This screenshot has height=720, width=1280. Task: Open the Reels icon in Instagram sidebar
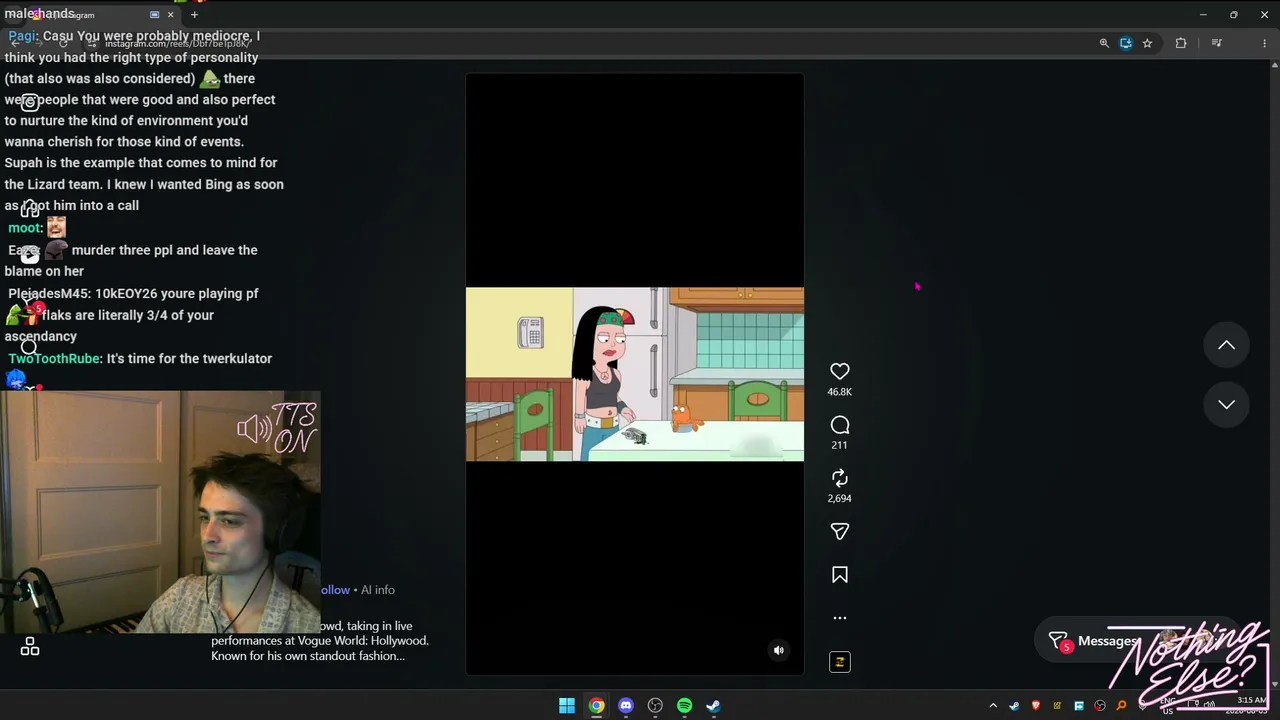(x=30, y=254)
